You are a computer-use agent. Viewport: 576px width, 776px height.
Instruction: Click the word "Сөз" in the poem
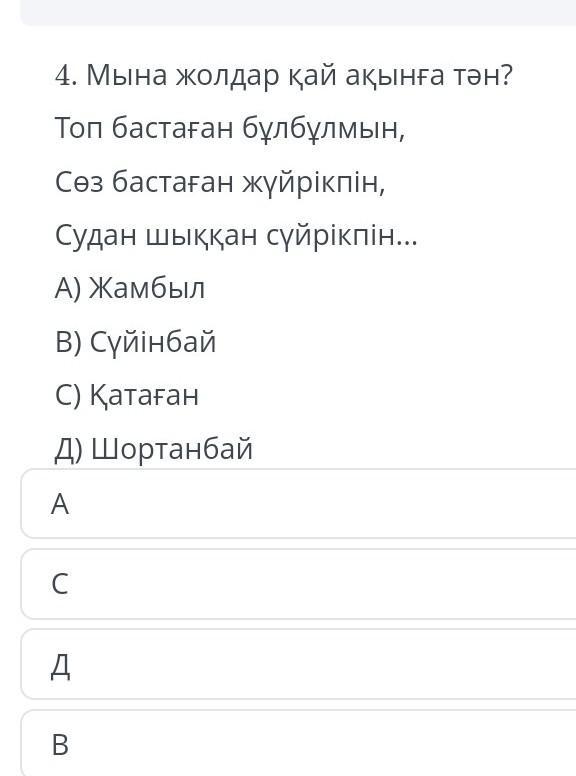79,182
